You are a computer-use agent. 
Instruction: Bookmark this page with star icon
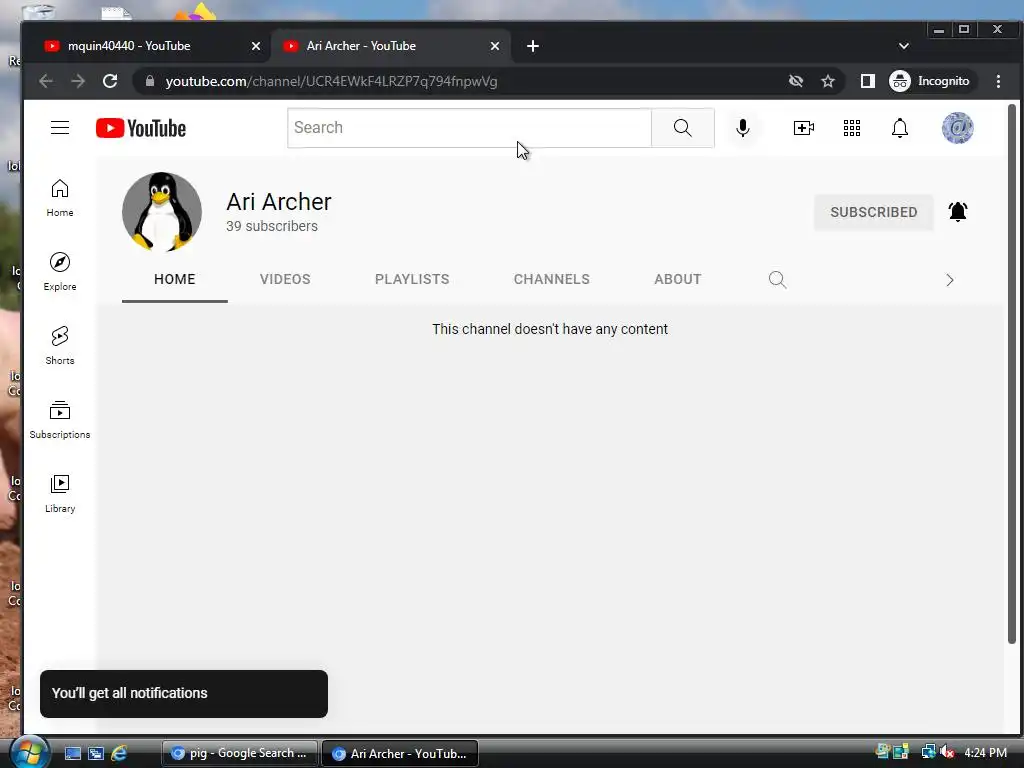tap(828, 81)
